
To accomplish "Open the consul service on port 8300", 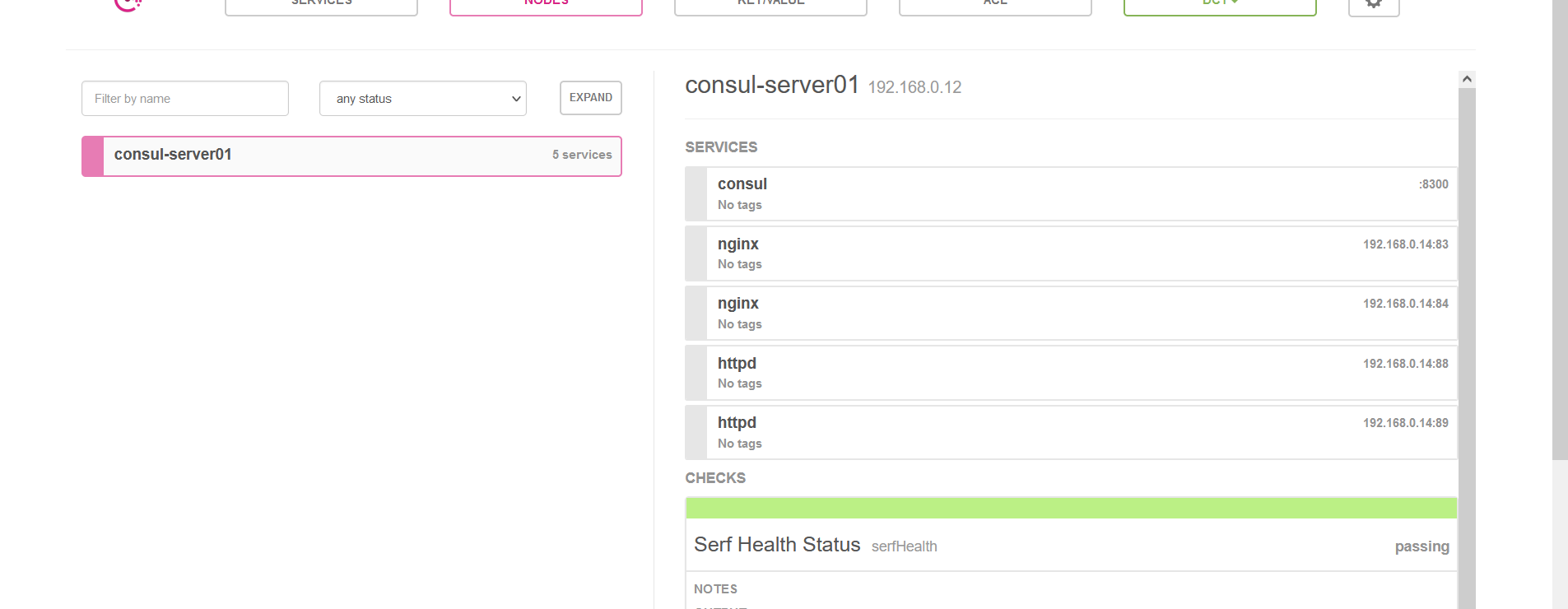I will coord(1071,194).
